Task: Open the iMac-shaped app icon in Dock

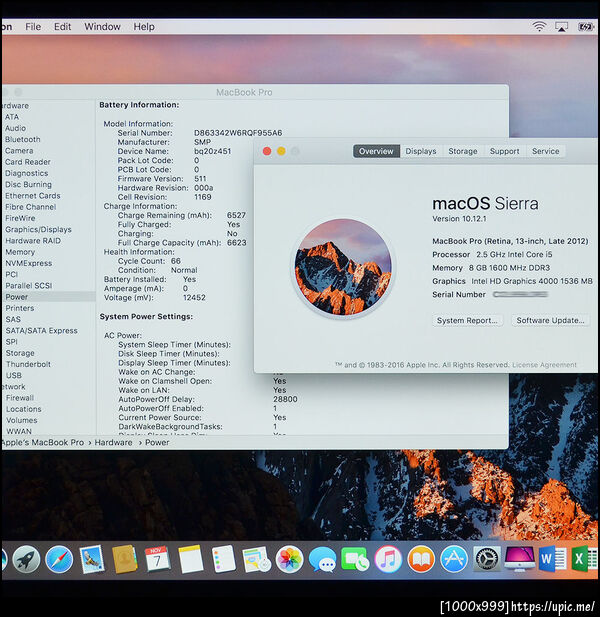Action: tap(519, 559)
